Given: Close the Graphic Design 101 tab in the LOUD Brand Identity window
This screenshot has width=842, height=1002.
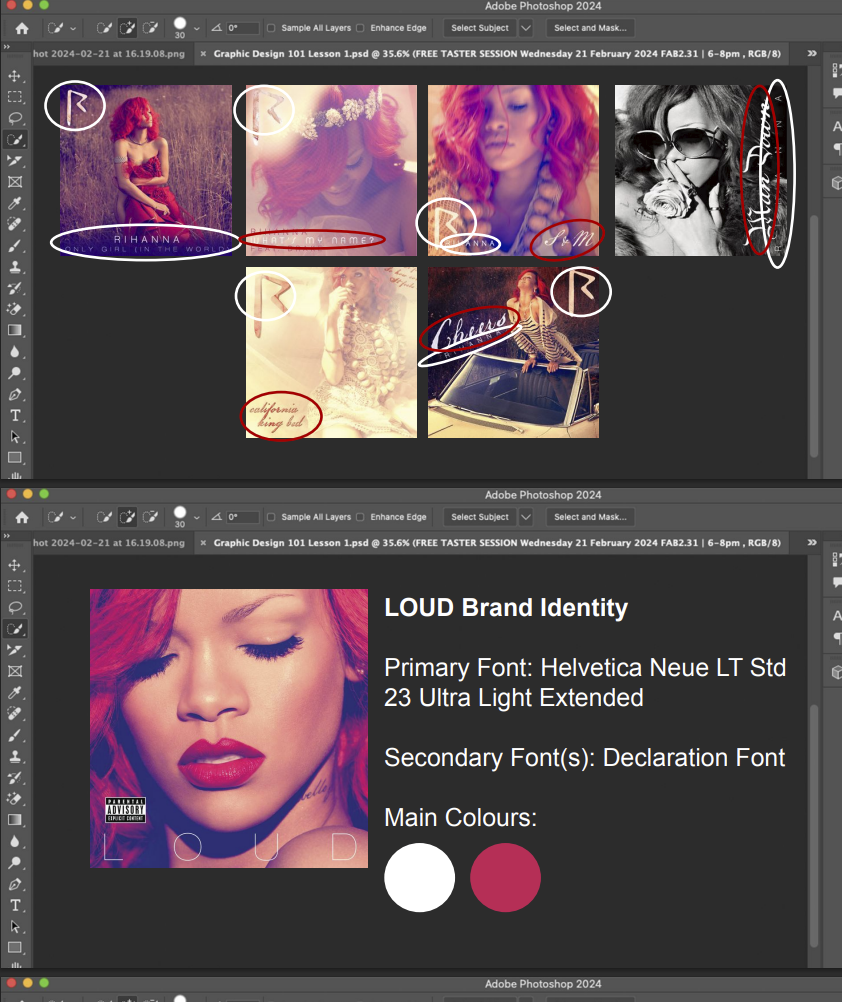Looking at the screenshot, I should (x=203, y=543).
